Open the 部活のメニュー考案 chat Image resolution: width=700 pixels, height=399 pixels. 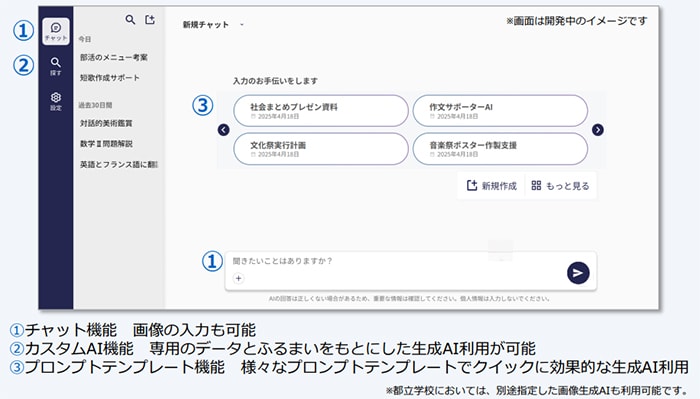coord(114,57)
